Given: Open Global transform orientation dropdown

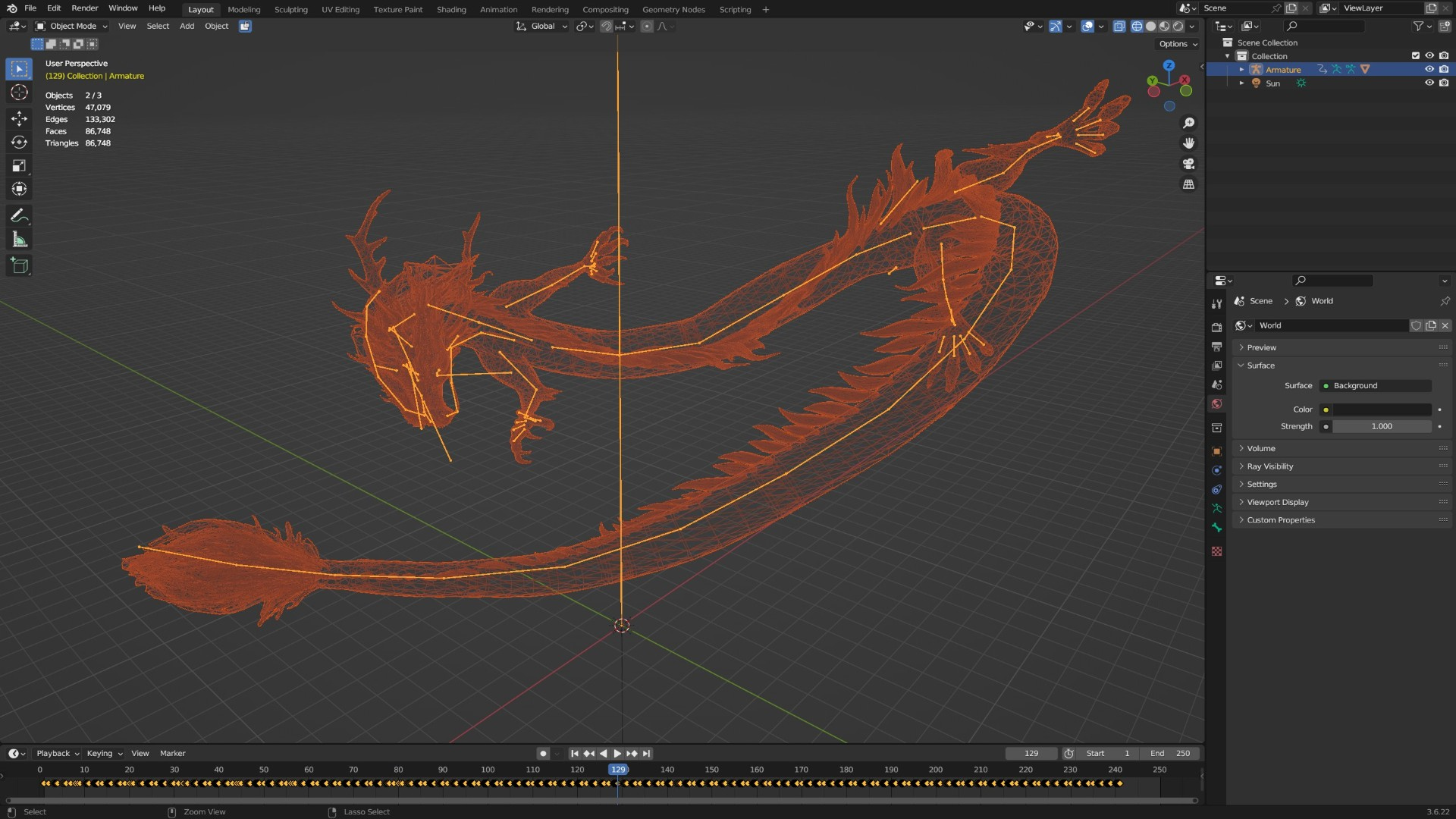Looking at the screenshot, I should 541,26.
